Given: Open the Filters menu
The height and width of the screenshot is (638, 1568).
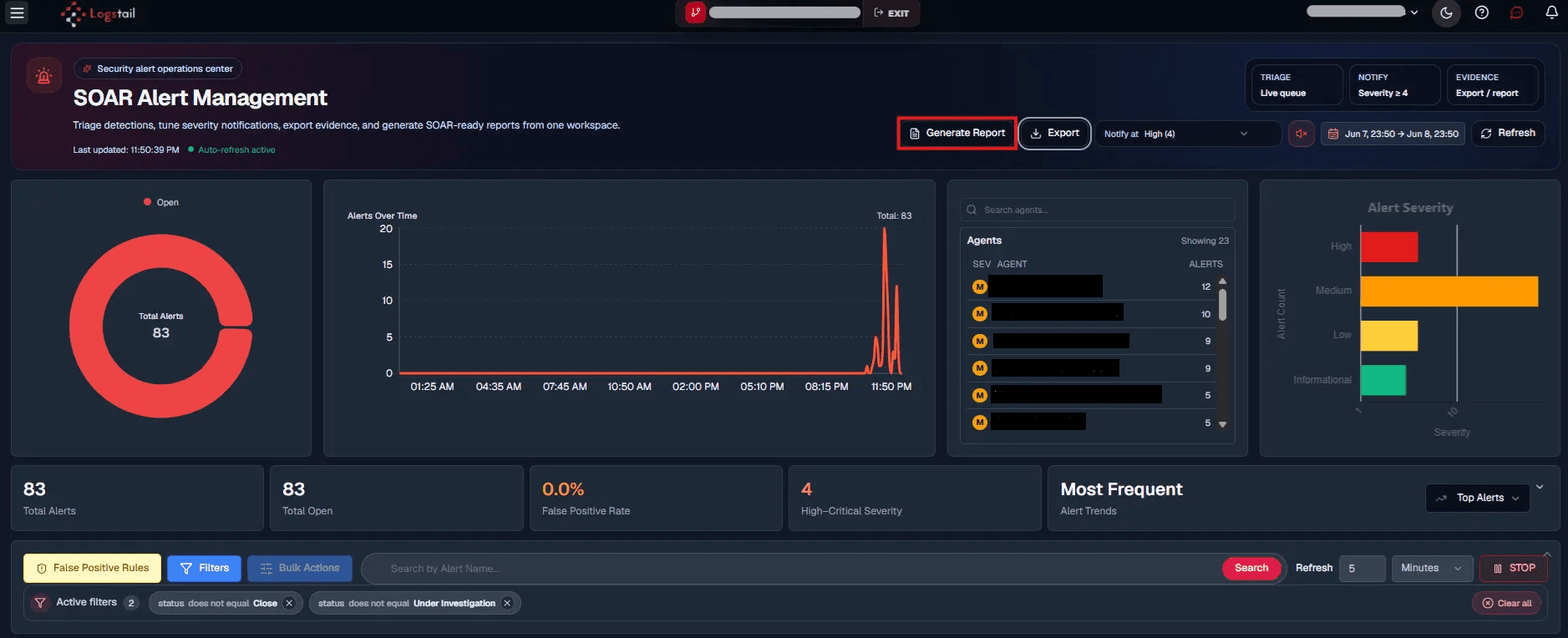Looking at the screenshot, I should [x=204, y=568].
